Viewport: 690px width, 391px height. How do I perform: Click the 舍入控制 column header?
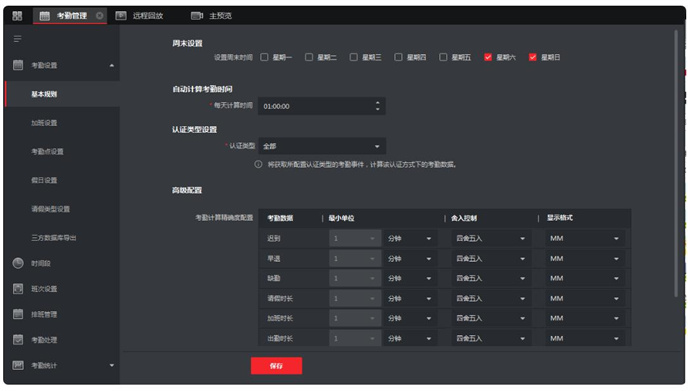(464, 218)
